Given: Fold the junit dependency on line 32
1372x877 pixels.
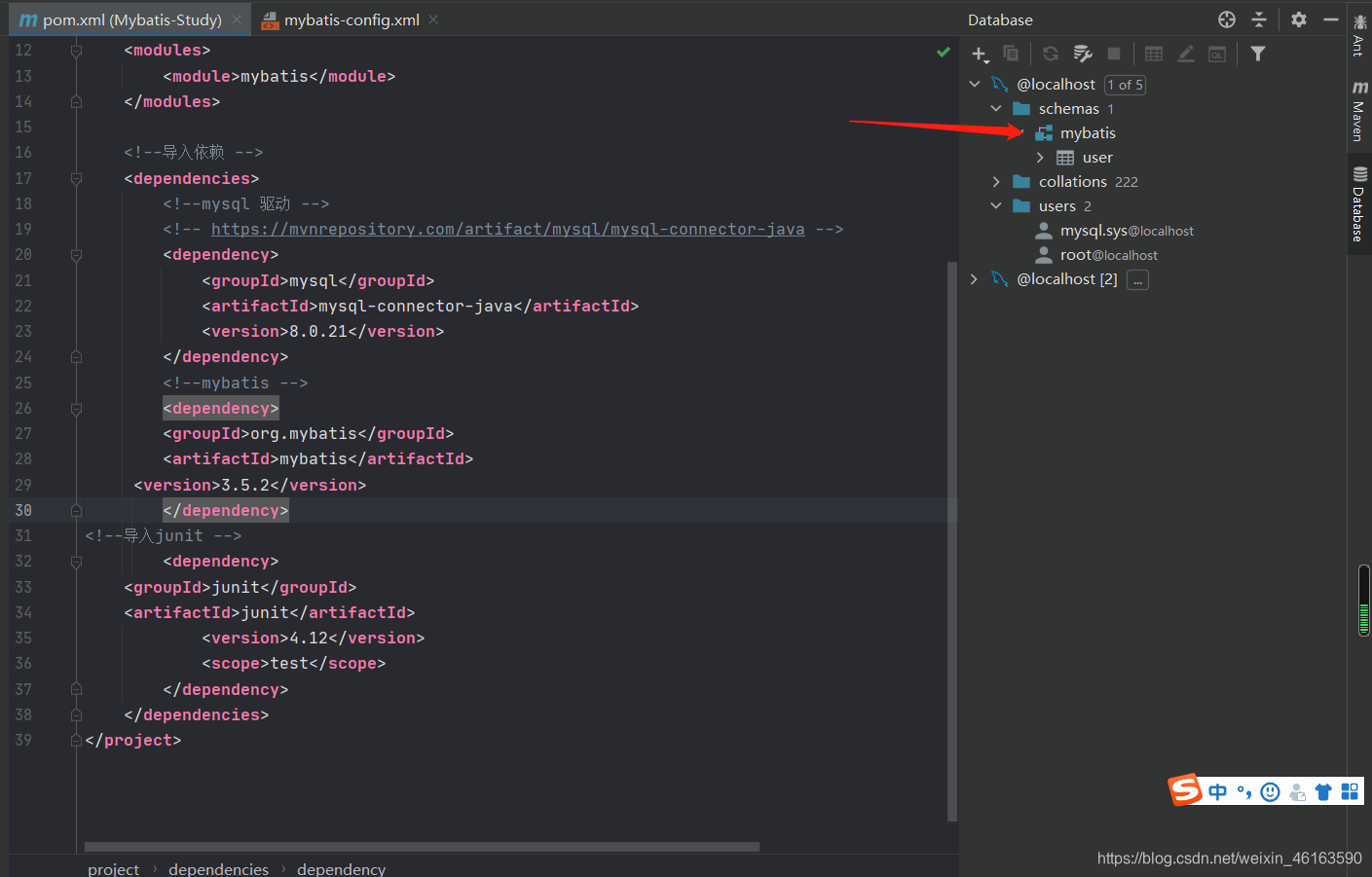Looking at the screenshot, I should pyautogui.click(x=76, y=562).
